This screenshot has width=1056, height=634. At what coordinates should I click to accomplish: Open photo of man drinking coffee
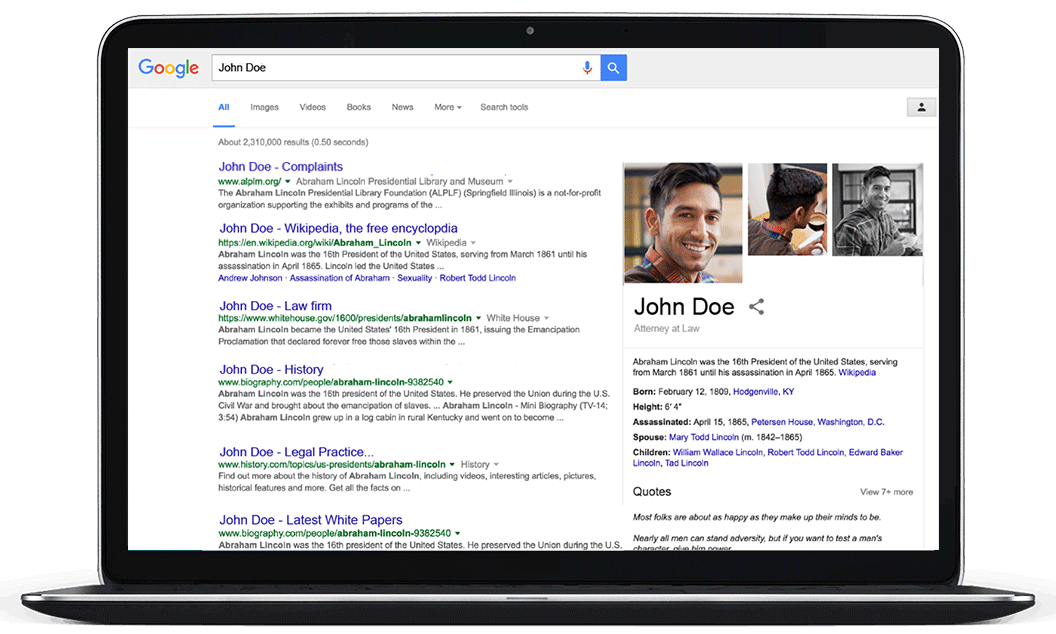787,209
